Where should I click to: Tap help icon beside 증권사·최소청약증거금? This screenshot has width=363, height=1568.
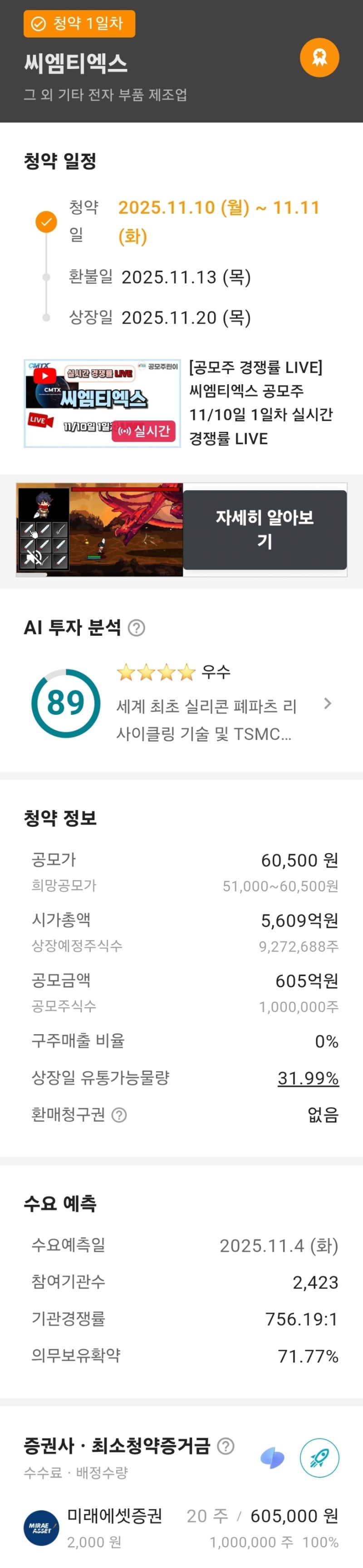[x=226, y=1446]
